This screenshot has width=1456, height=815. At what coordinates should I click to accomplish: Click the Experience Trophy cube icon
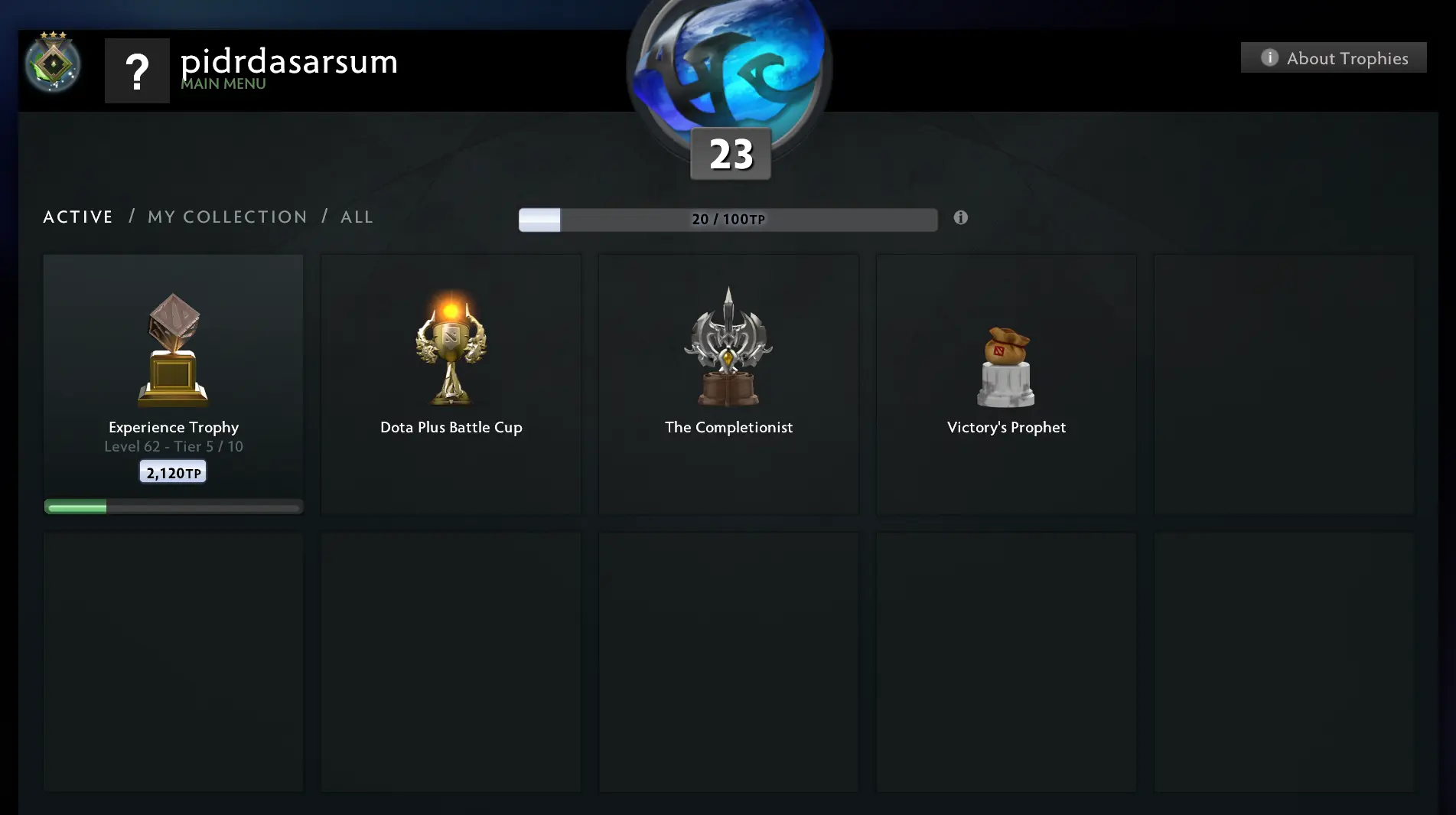(x=173, y=350)
